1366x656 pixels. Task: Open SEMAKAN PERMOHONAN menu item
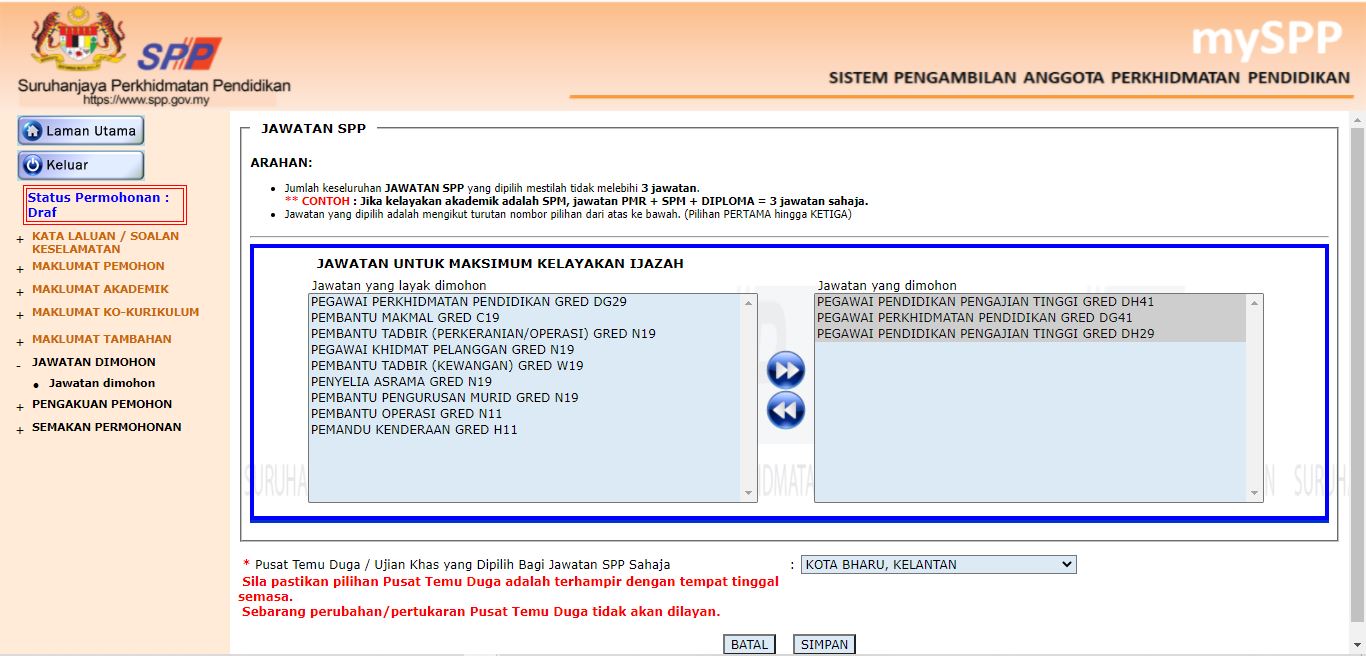pyautogui.click(x=106, y=427)
